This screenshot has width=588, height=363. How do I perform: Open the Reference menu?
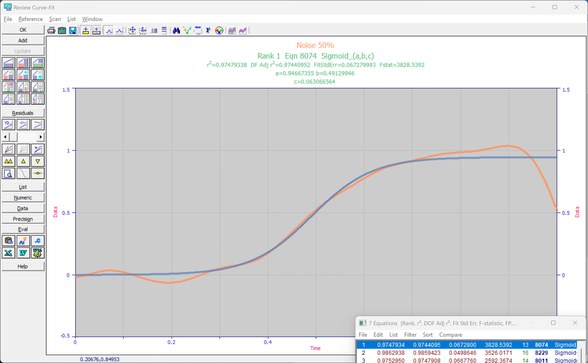(x=31, y=19)
